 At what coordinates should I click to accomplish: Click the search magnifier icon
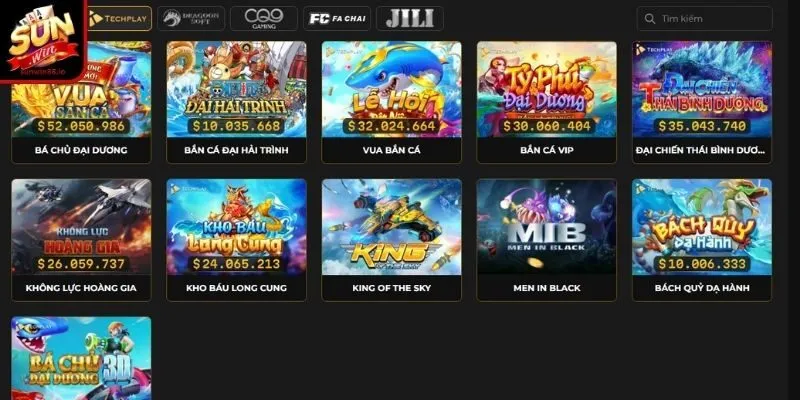(649, 19)
